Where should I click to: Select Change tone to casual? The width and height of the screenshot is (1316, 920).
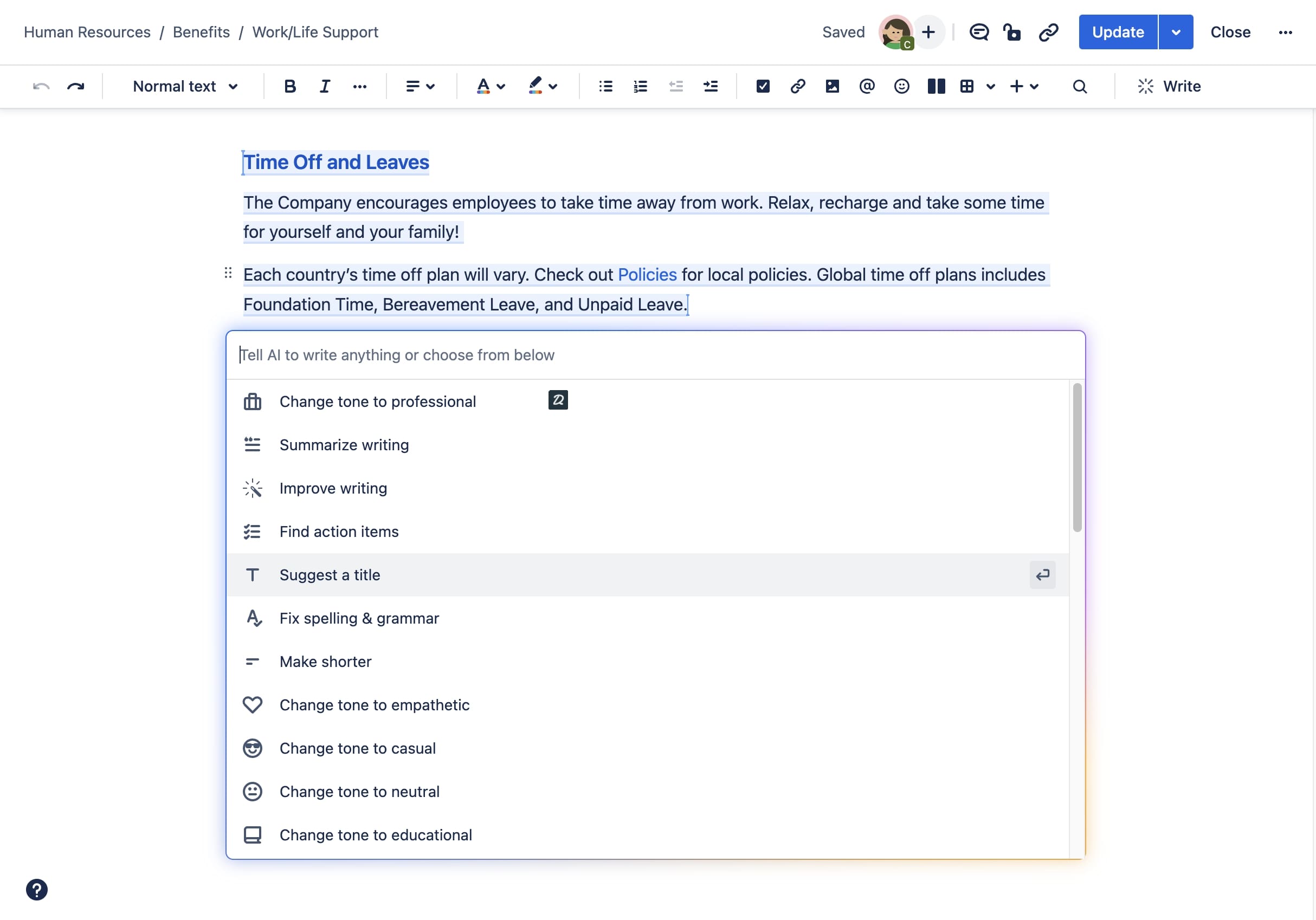648,749
